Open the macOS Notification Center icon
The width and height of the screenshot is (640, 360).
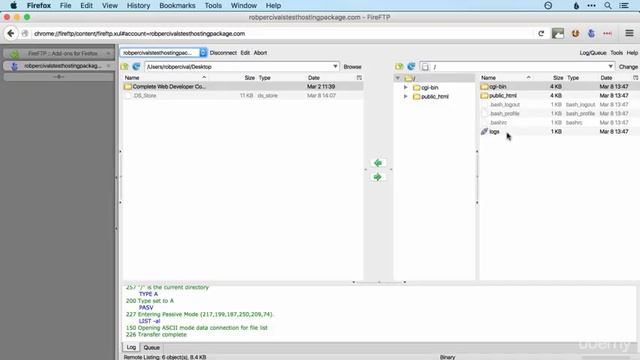[x=624, y=6]
